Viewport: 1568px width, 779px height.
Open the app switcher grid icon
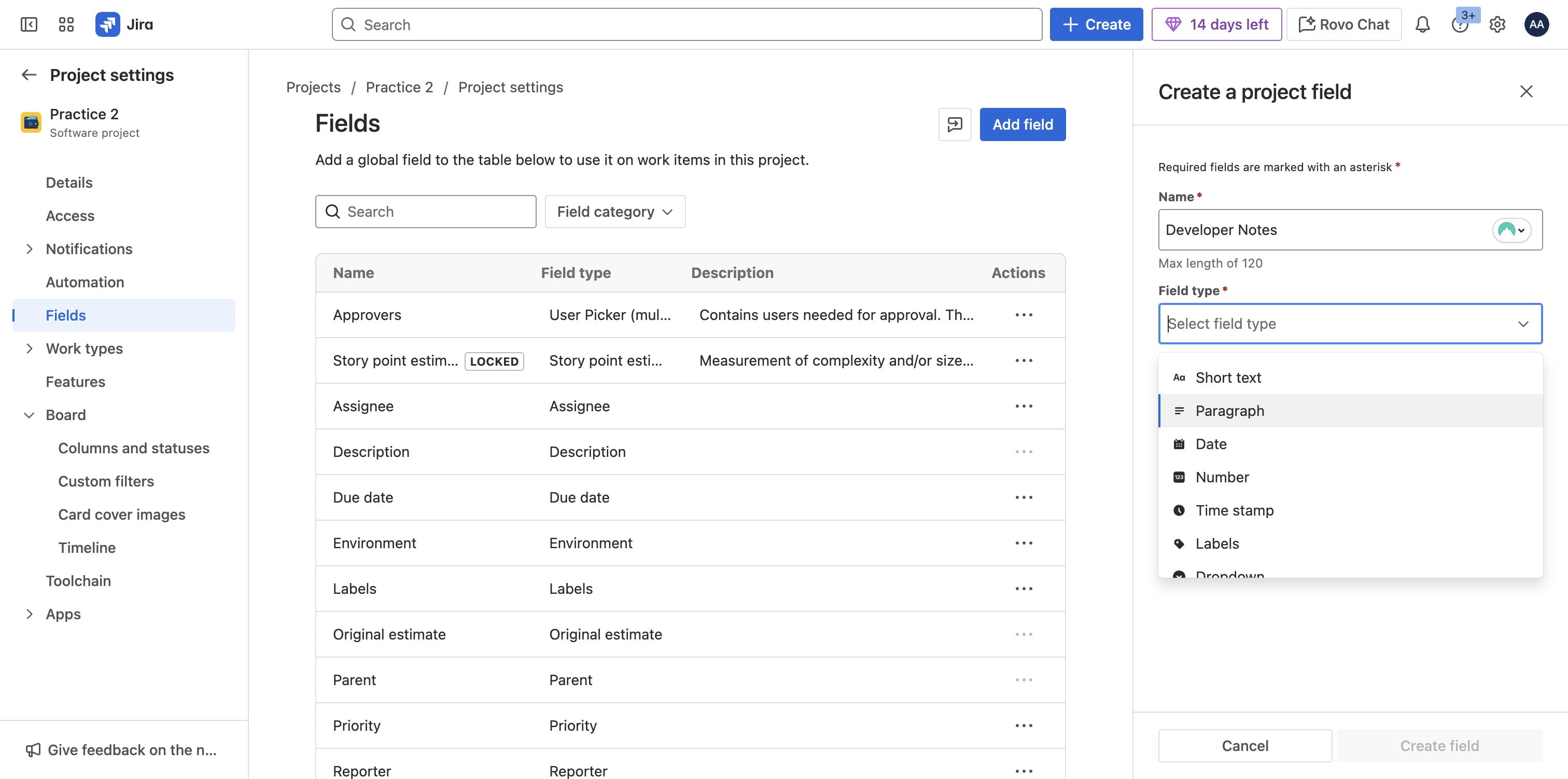click(66, 24)
